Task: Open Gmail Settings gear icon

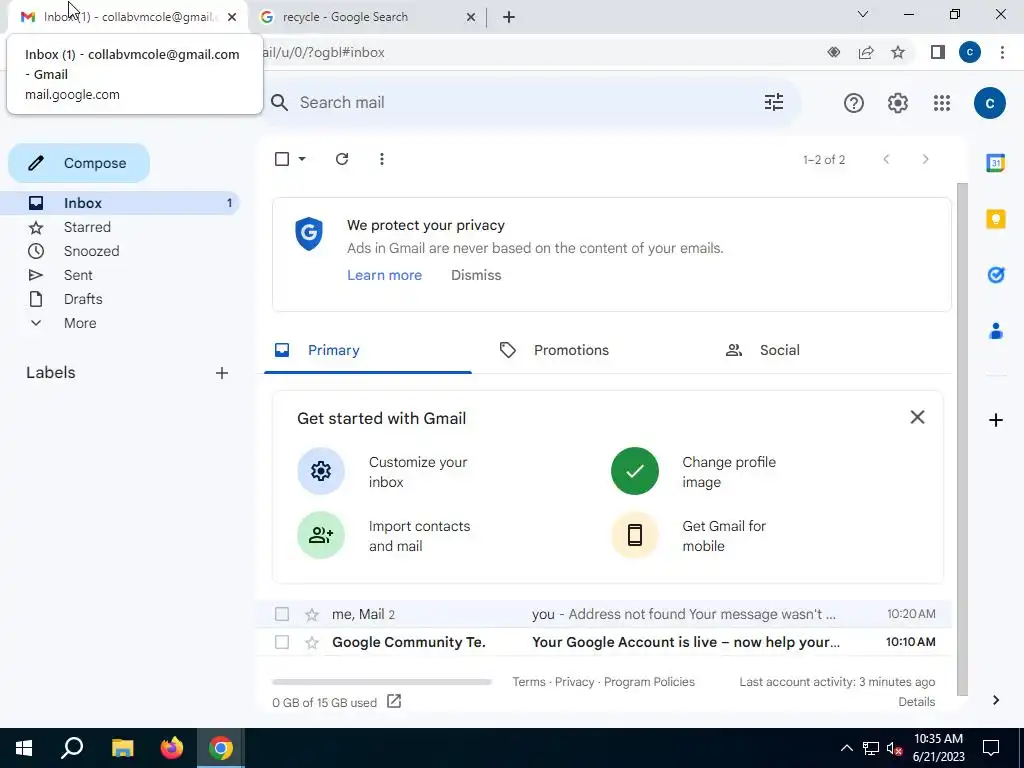Action: coord(898,103)
